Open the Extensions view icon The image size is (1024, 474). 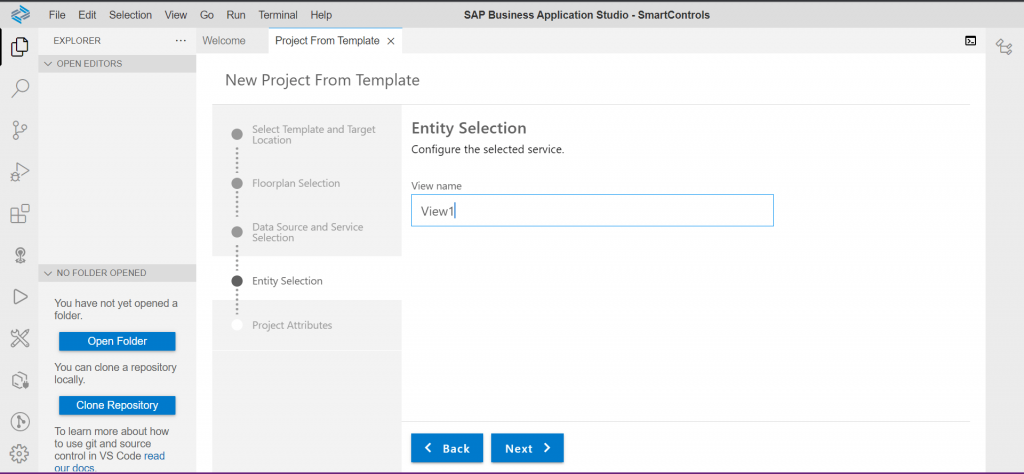(x=20, y=213)
